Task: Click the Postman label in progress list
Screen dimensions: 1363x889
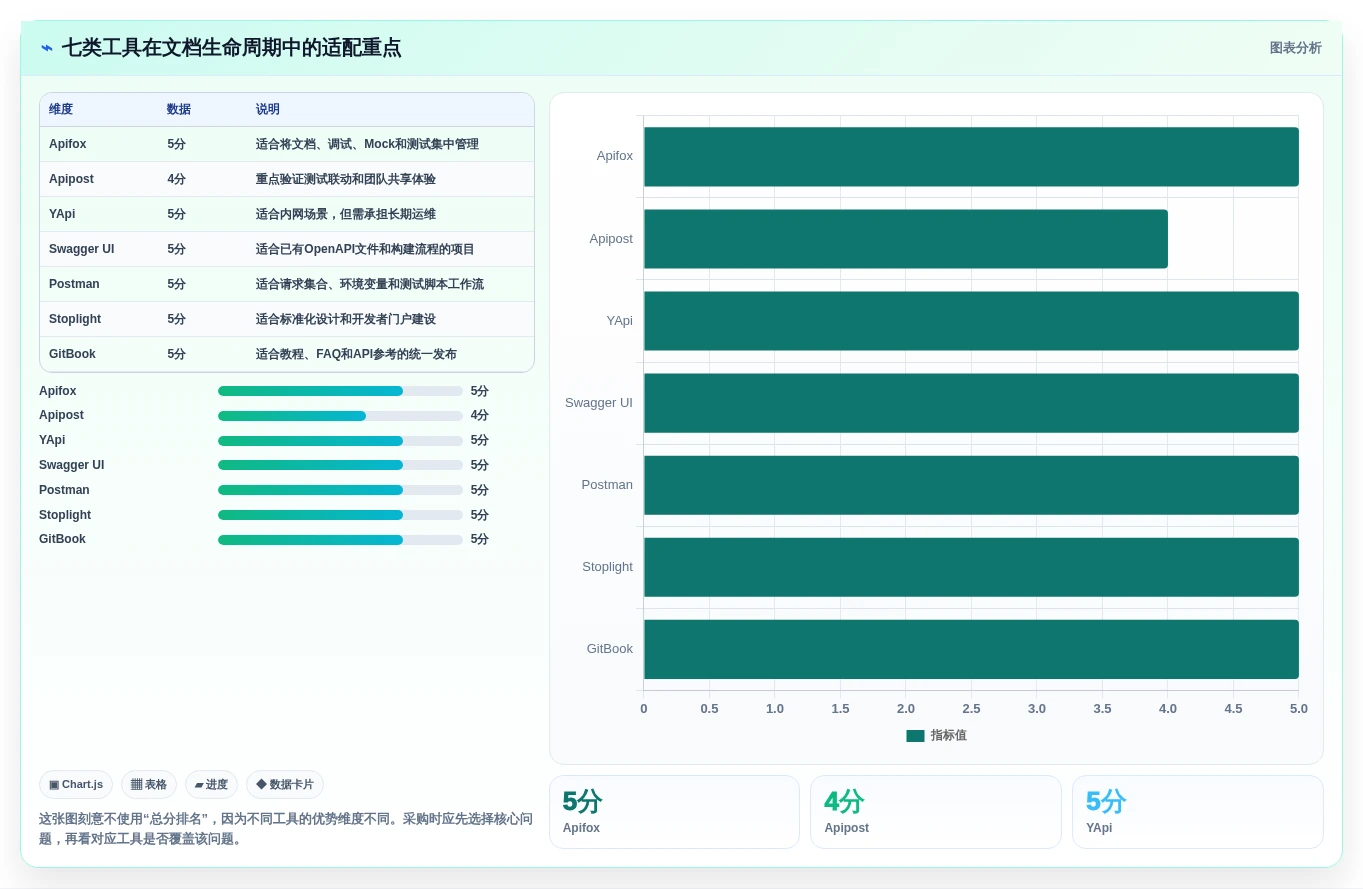Action: point(64,490)
